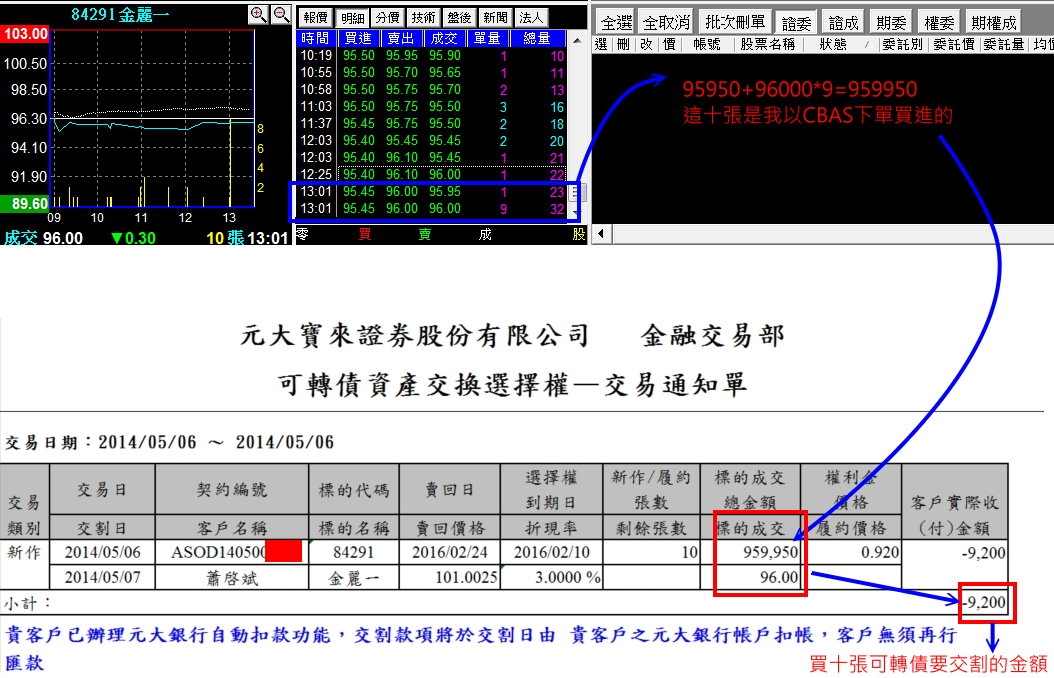Click the 單量 column header
This screenshot has height=678, width=1054.
click(x=487, y=38)
